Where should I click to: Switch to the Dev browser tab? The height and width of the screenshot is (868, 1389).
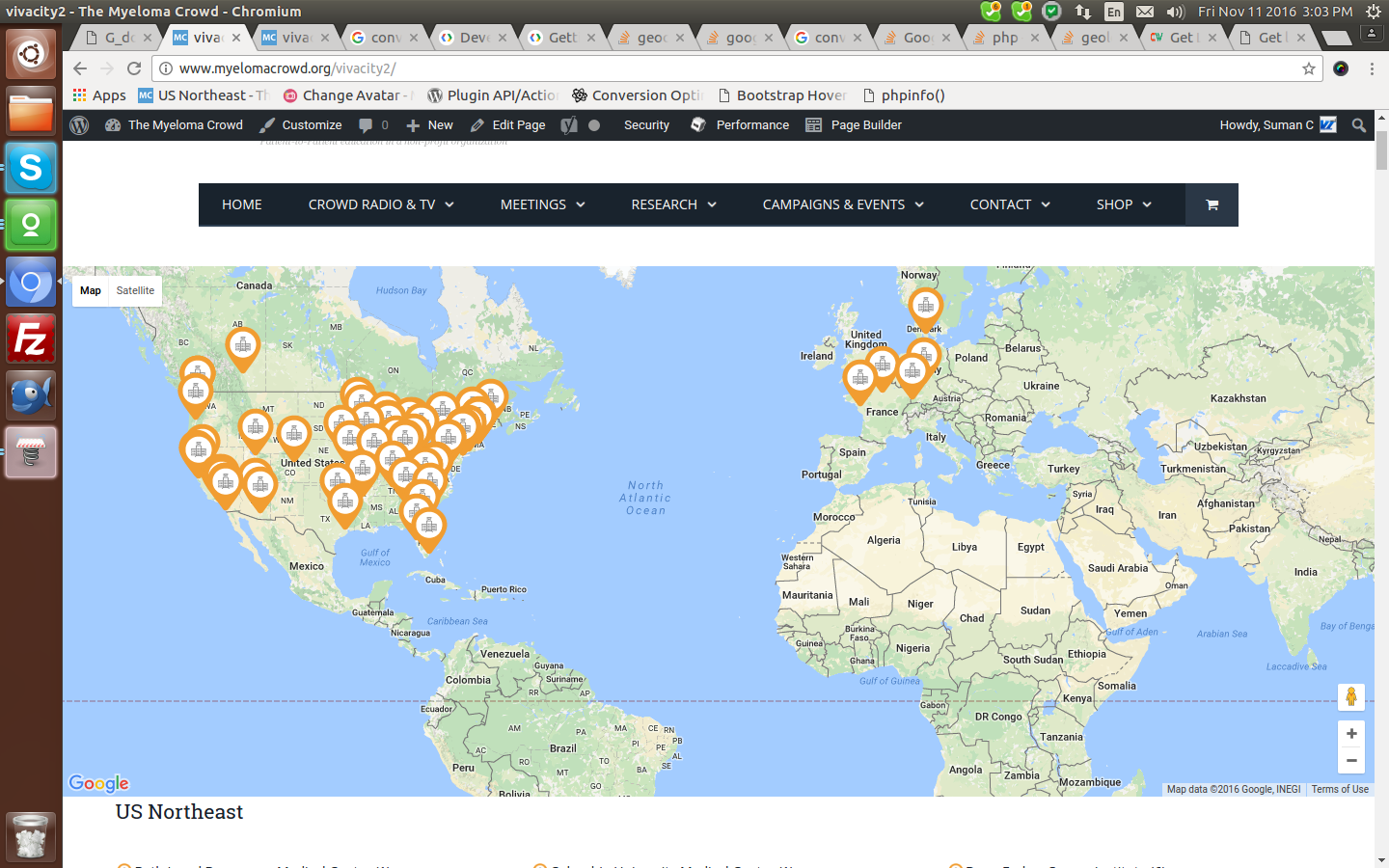[474, 38]
